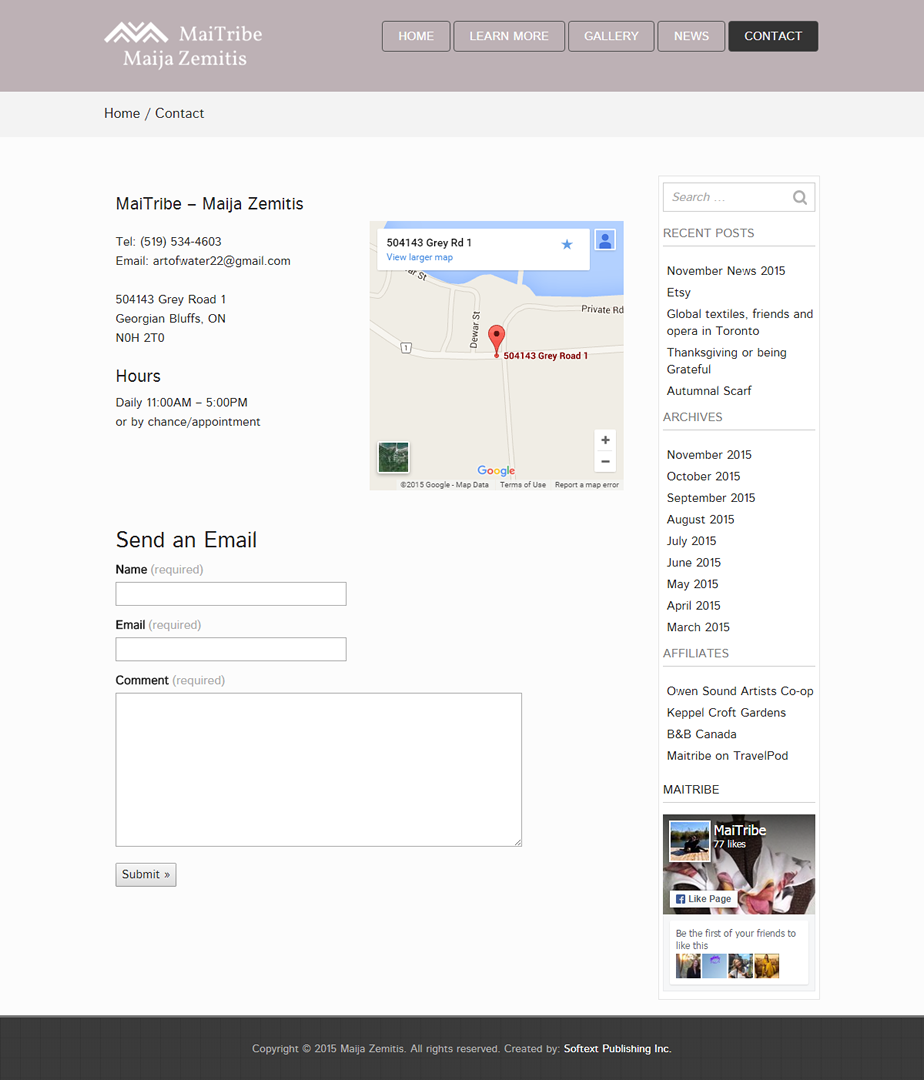The height and width of the screenshot is (1080, 924).
Task: Click the first Facebook friend avatar
Action: pos(688,966)
